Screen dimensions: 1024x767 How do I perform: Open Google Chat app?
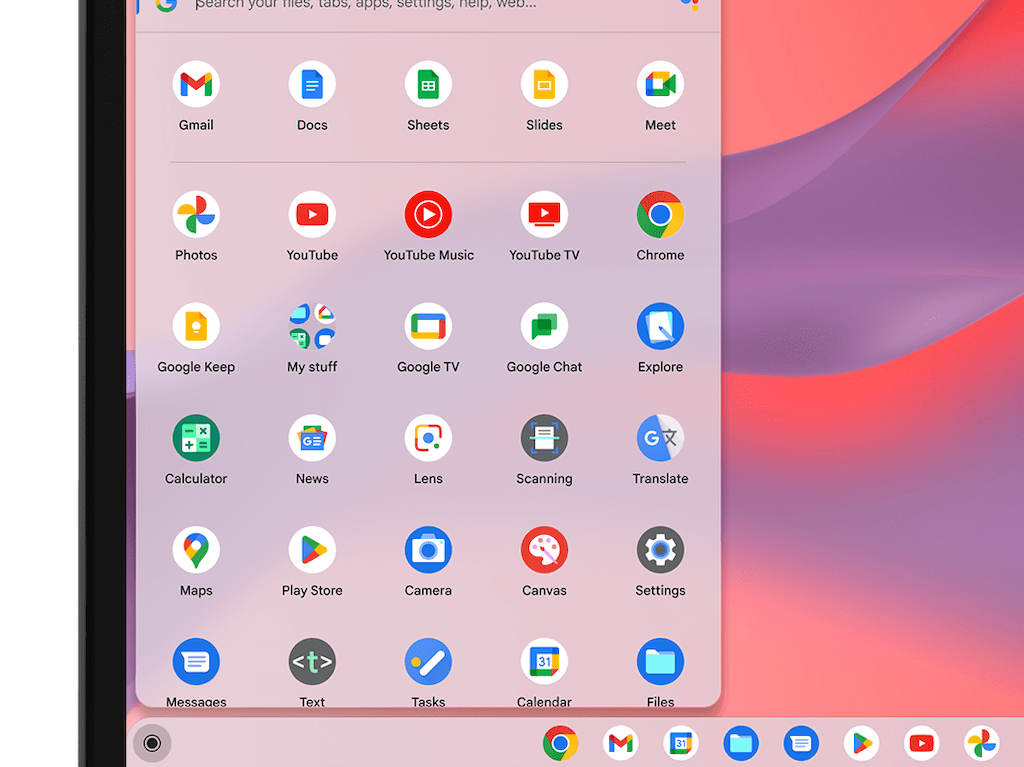coord(544,326)
